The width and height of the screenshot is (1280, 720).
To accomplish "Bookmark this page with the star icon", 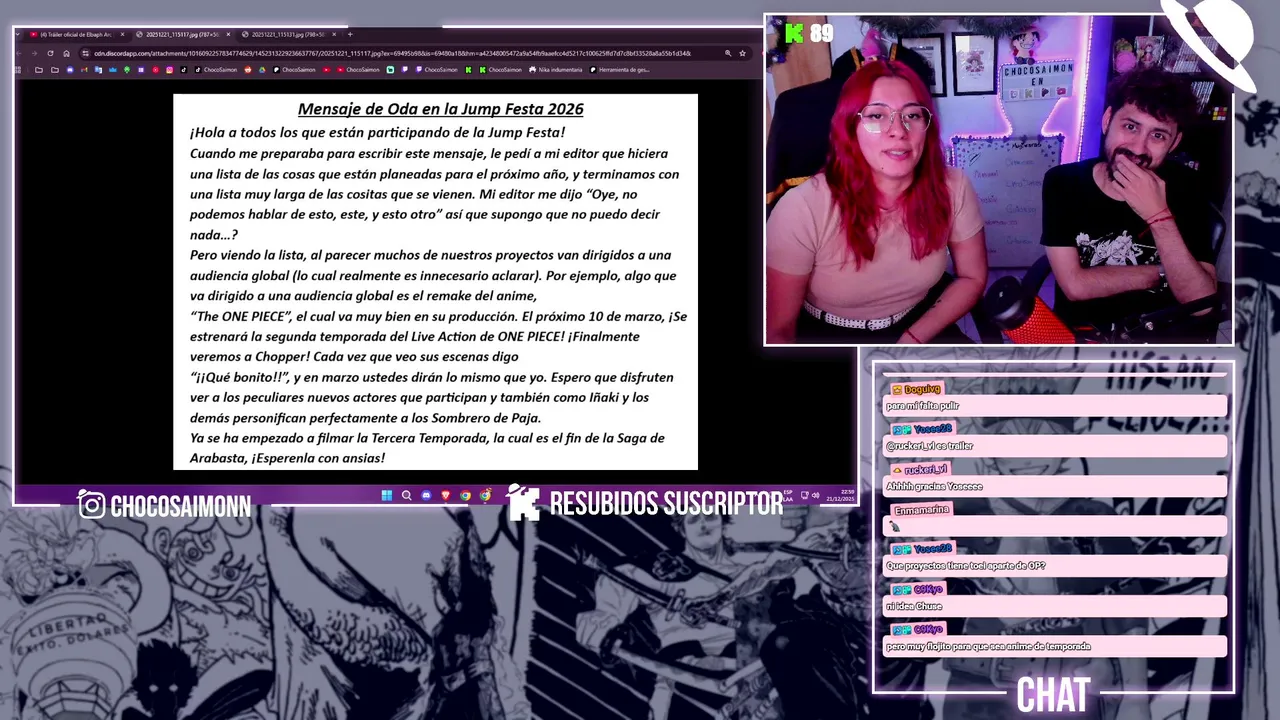I will [742, 53].
